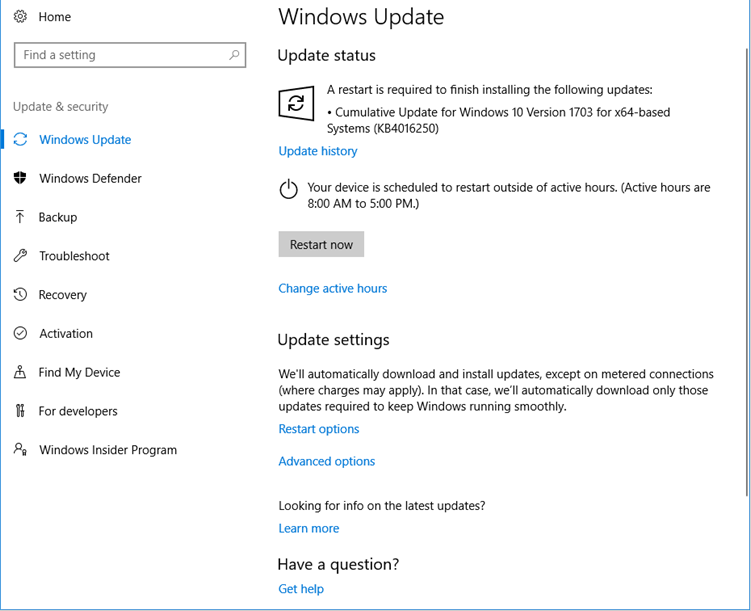Click the Activation checkmark circle icon
The height and width of the screenshot is (611, 751).
click(20, 333)
